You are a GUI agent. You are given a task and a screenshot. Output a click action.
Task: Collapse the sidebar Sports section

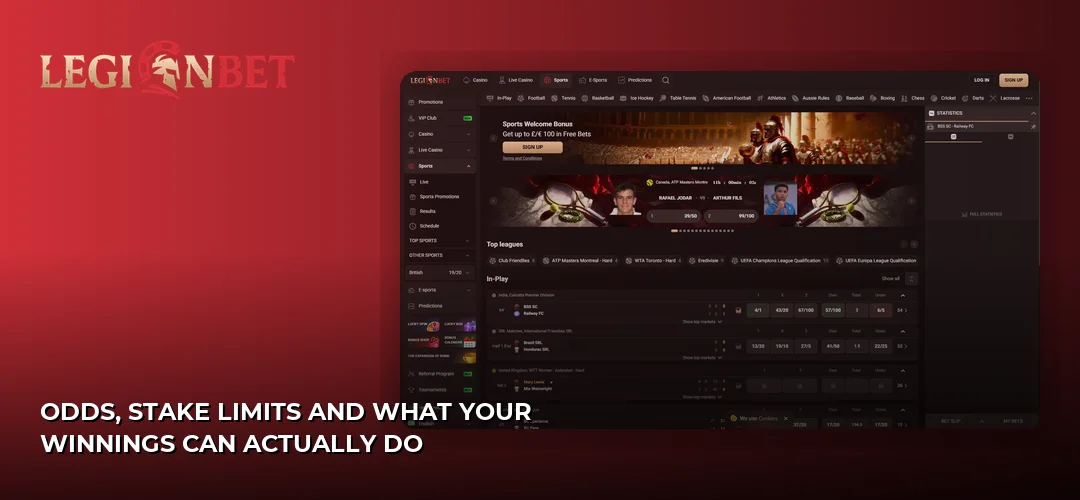[469, 166]
